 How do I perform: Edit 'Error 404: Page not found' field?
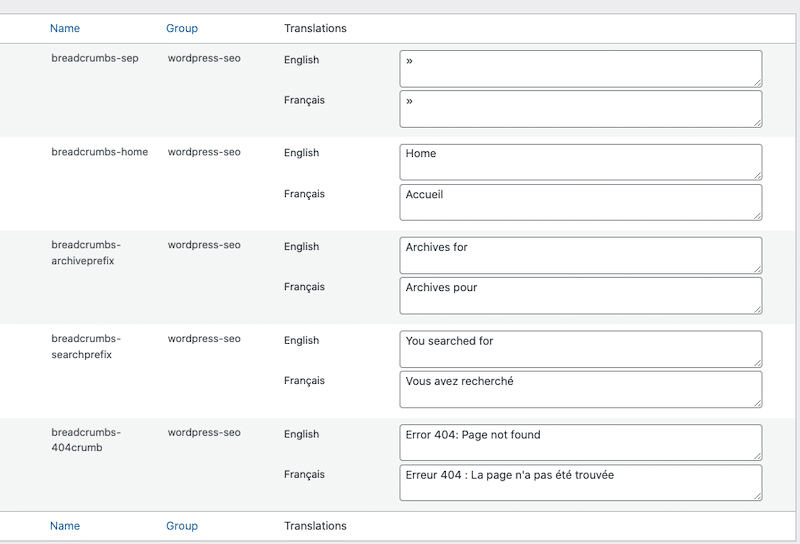point(581,442)
